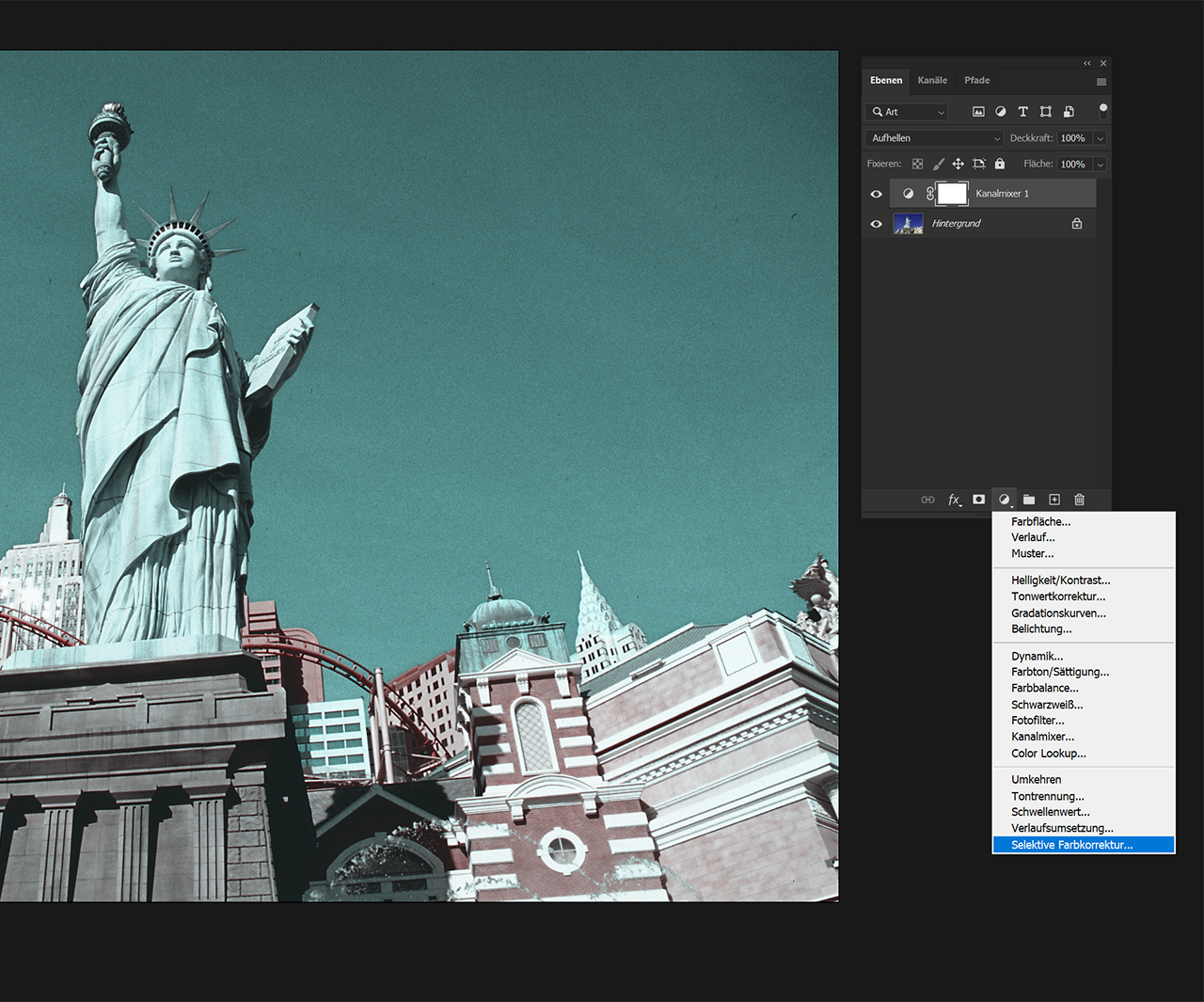The image size is (1204, 1002).
Task: Open the fx layer style menu
Action: [954, 500]
